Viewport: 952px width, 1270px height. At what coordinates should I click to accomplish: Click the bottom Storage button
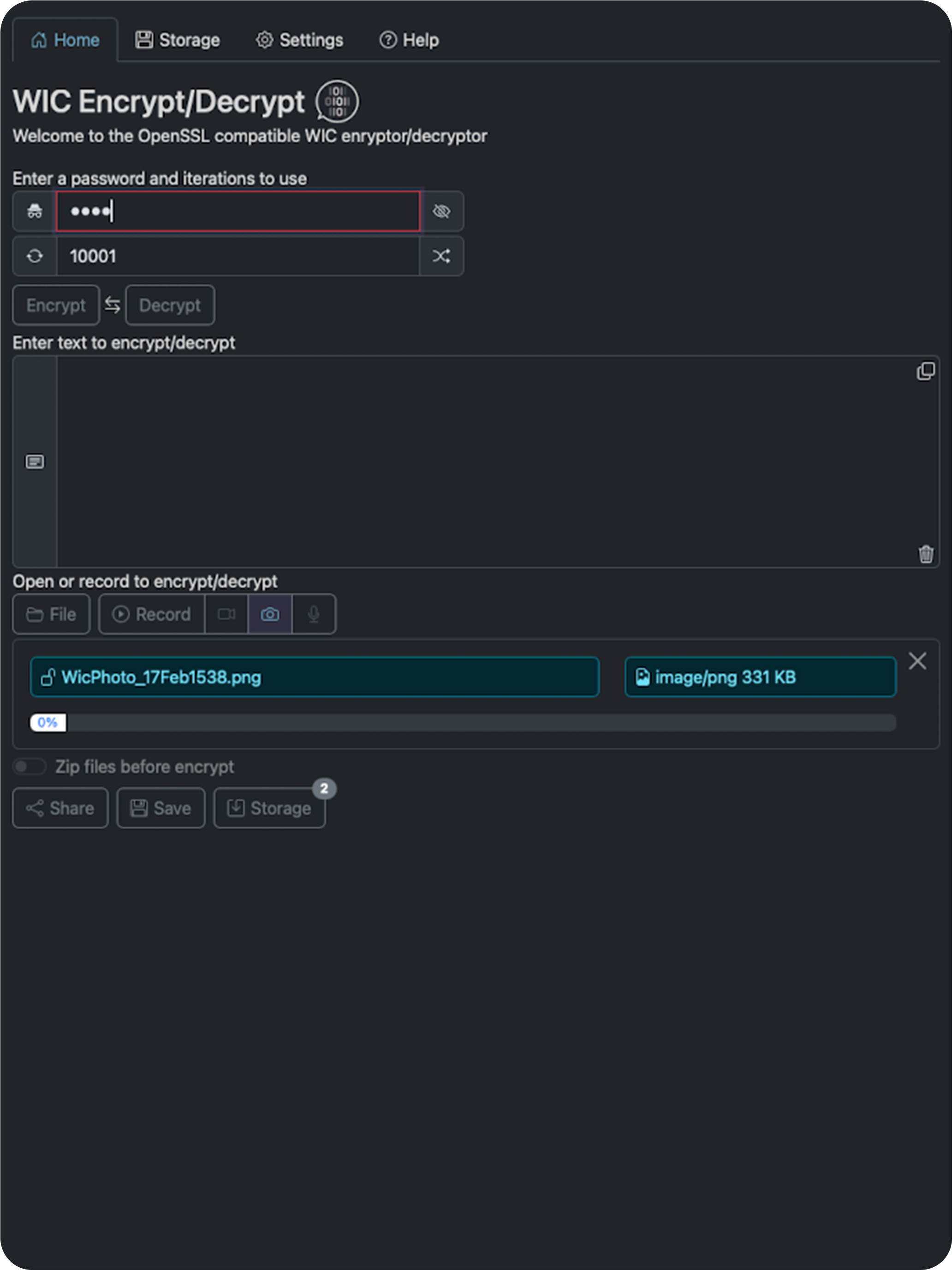coord(270,809)
